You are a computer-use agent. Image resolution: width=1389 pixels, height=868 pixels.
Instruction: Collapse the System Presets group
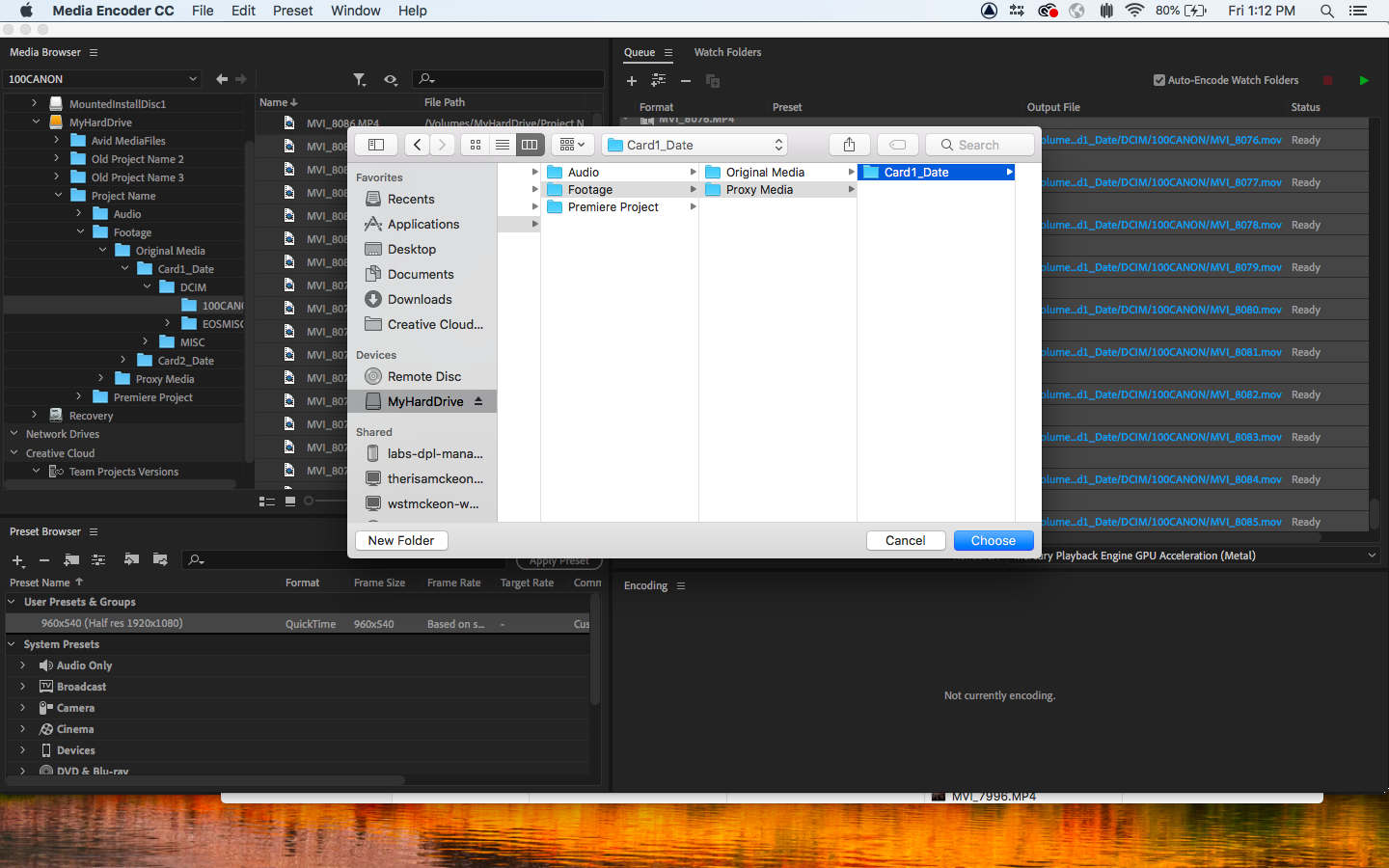click(14, 644)
